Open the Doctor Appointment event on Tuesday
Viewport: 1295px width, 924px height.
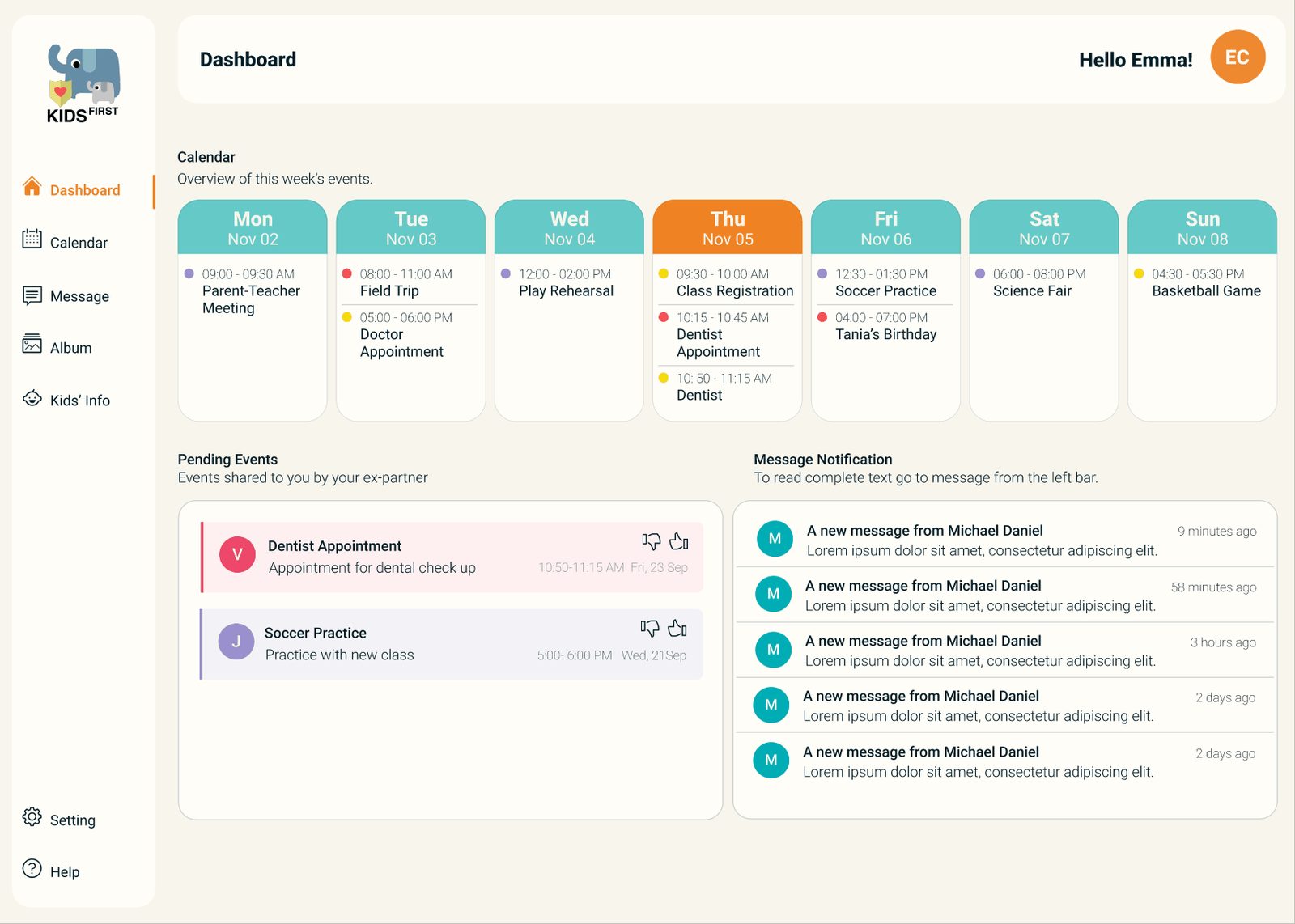pos(409,335)
